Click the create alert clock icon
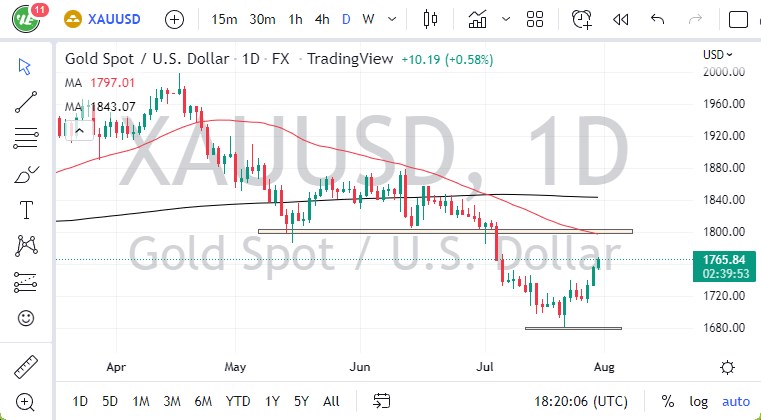 pos(581,19)
